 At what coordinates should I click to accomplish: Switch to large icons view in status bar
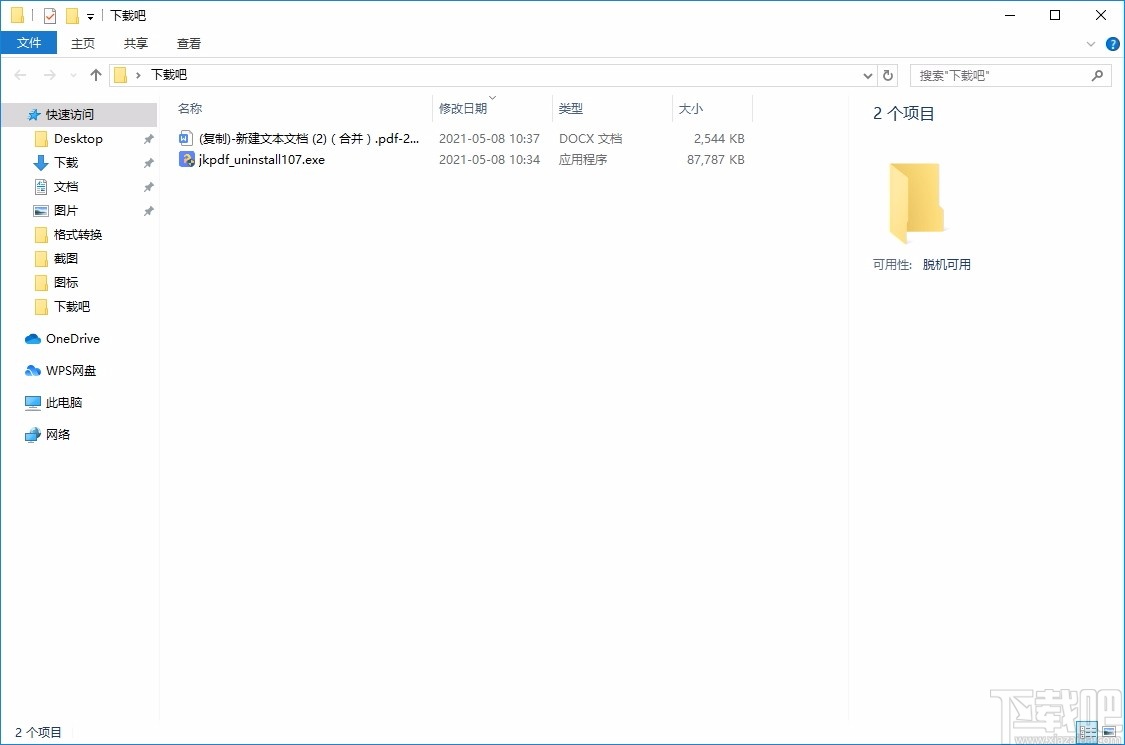pos(1108,731)
